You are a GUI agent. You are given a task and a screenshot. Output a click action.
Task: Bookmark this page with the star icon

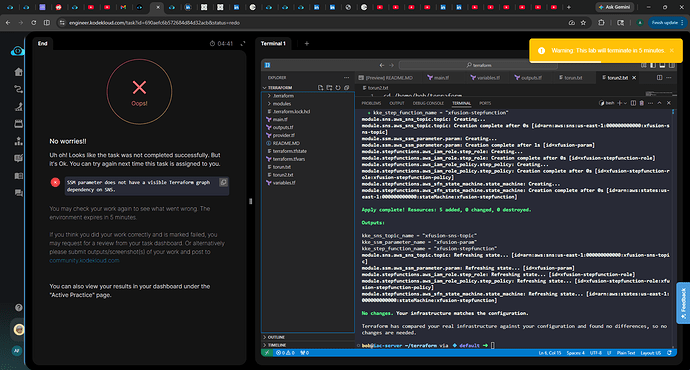tap(583, 22)
